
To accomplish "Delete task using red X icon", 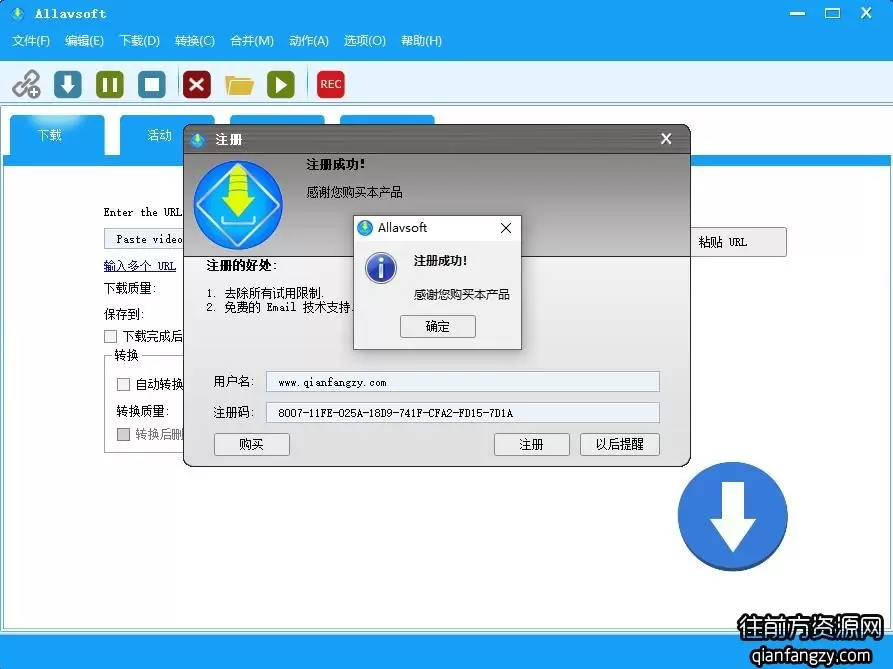I will pyautogui.click(x=196, y=84).
